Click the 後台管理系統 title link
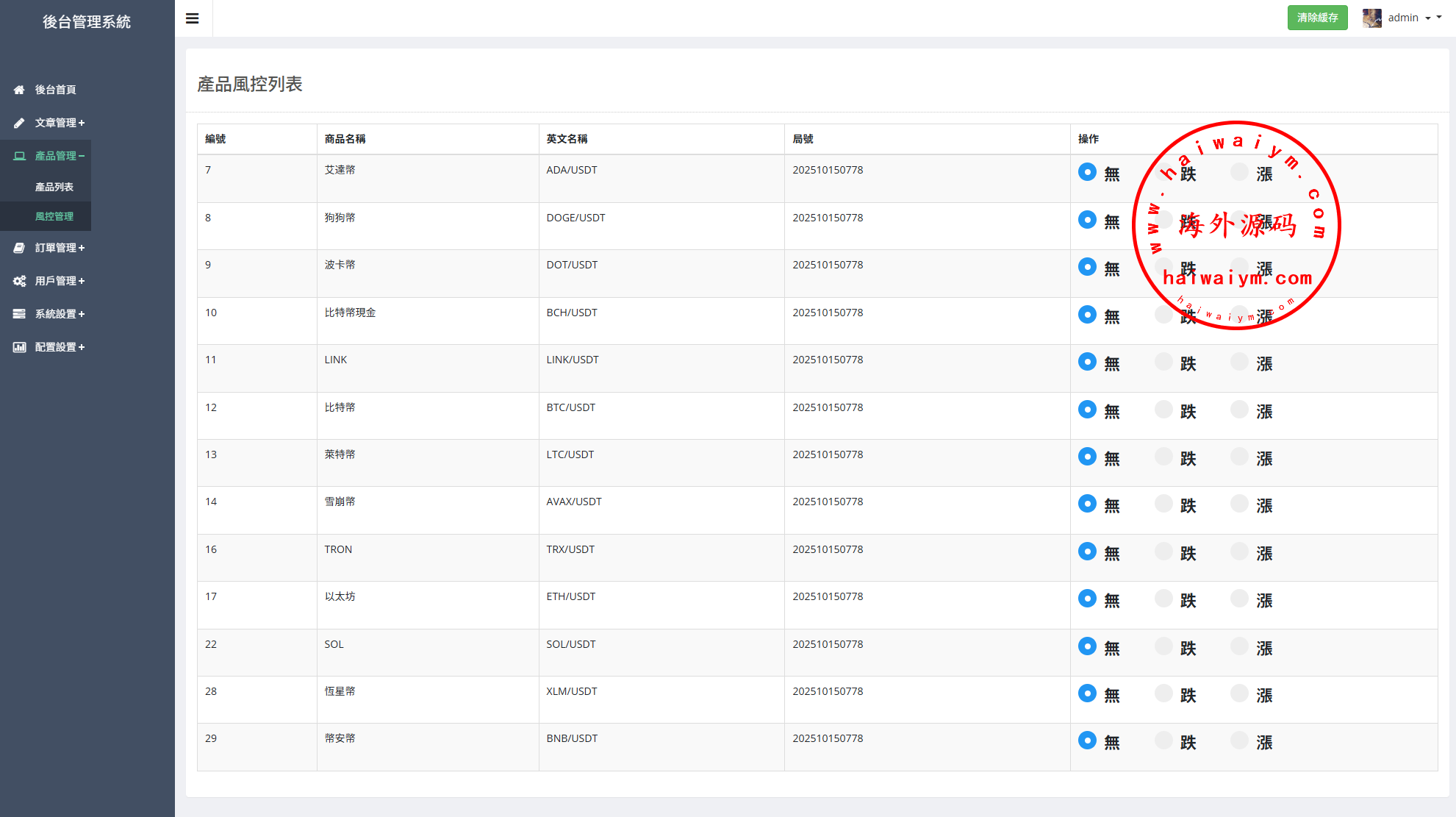 click(87, 22)
